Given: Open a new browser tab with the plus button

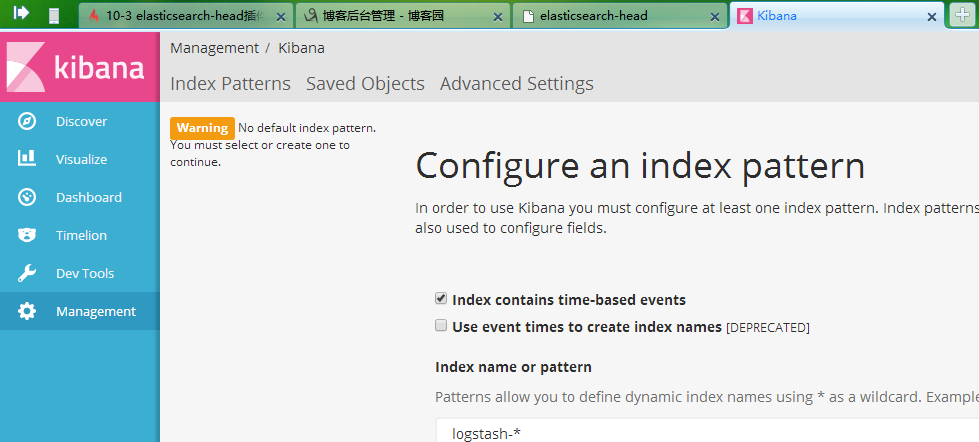Looking at the screenshot, I should point(962,15).
